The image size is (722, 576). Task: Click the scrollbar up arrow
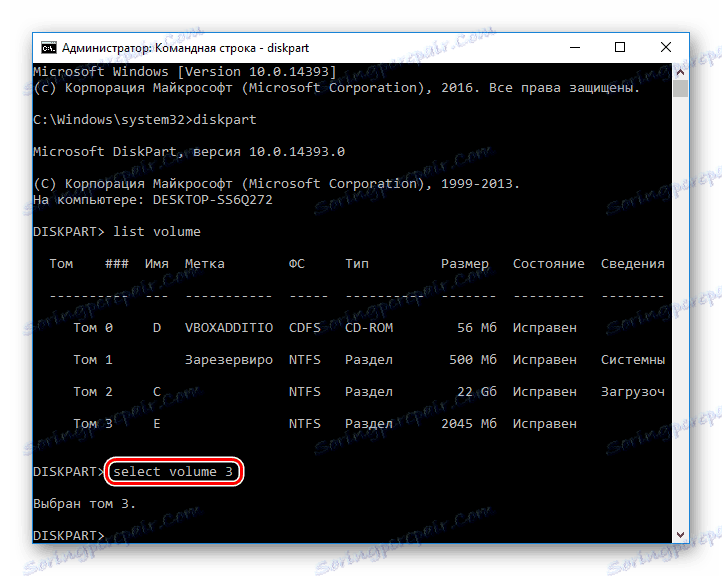click(680, 72)
